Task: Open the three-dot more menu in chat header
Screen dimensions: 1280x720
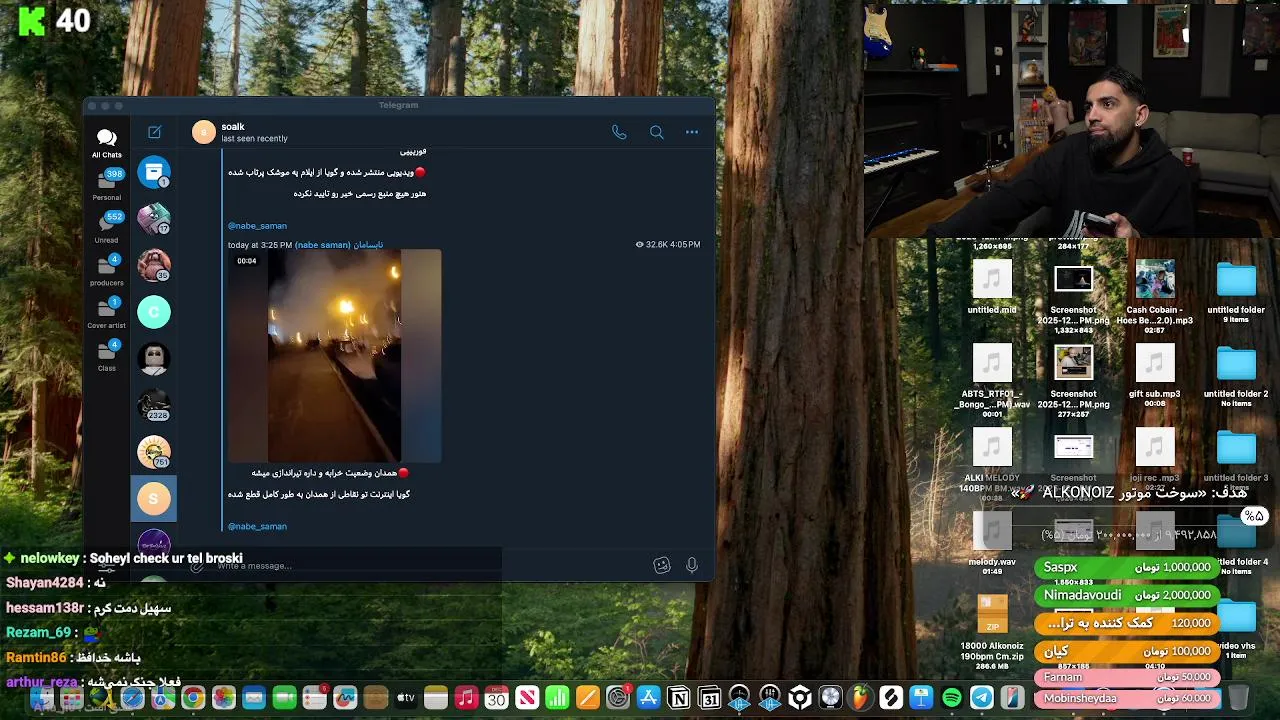Action: [x=691, y=132]
